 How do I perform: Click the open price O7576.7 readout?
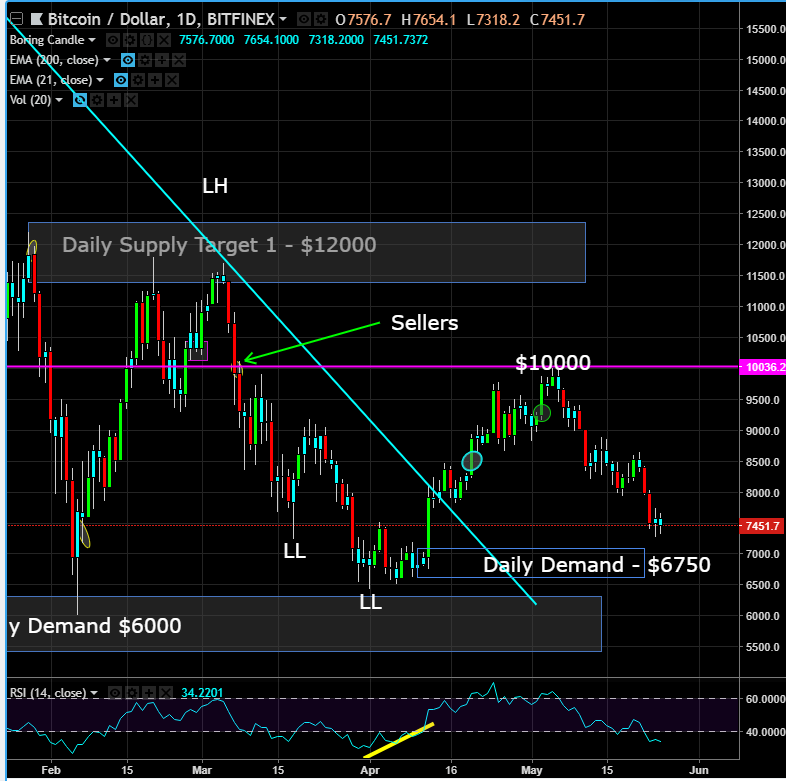click(363, 20)
